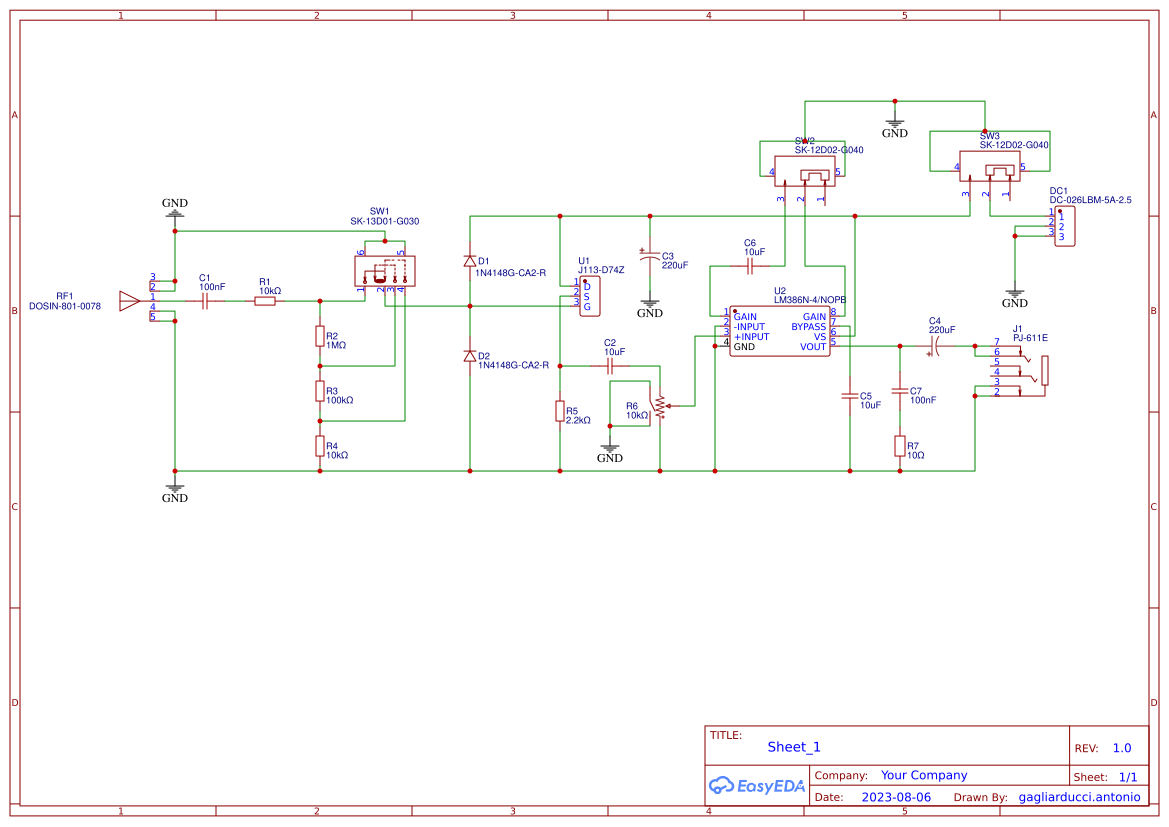Click the EasyEDA logo in title block
The image size is (1169, 827).
tap(756, 785)
